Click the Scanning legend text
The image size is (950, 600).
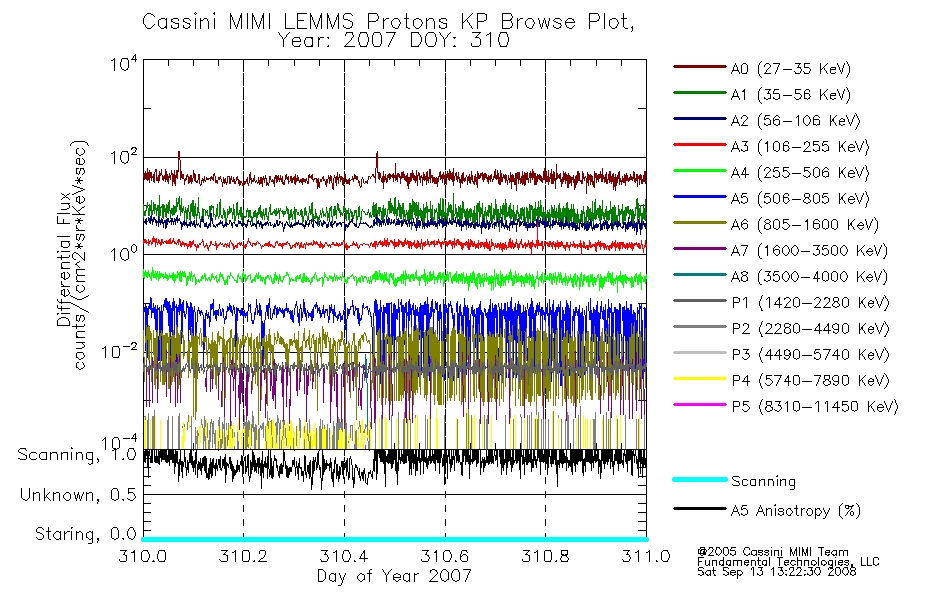point(763,482)
